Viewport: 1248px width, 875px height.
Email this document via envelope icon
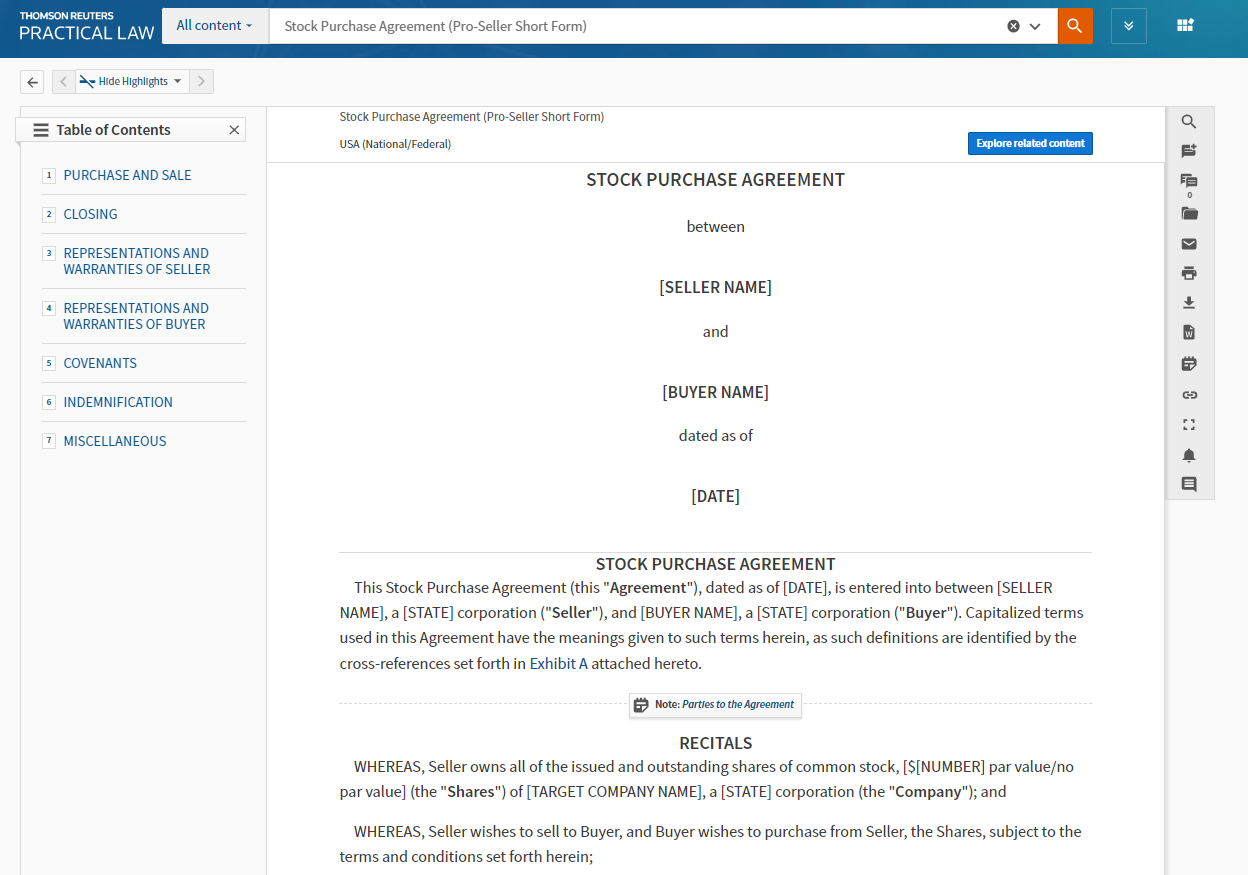(x=1189, y=244)
